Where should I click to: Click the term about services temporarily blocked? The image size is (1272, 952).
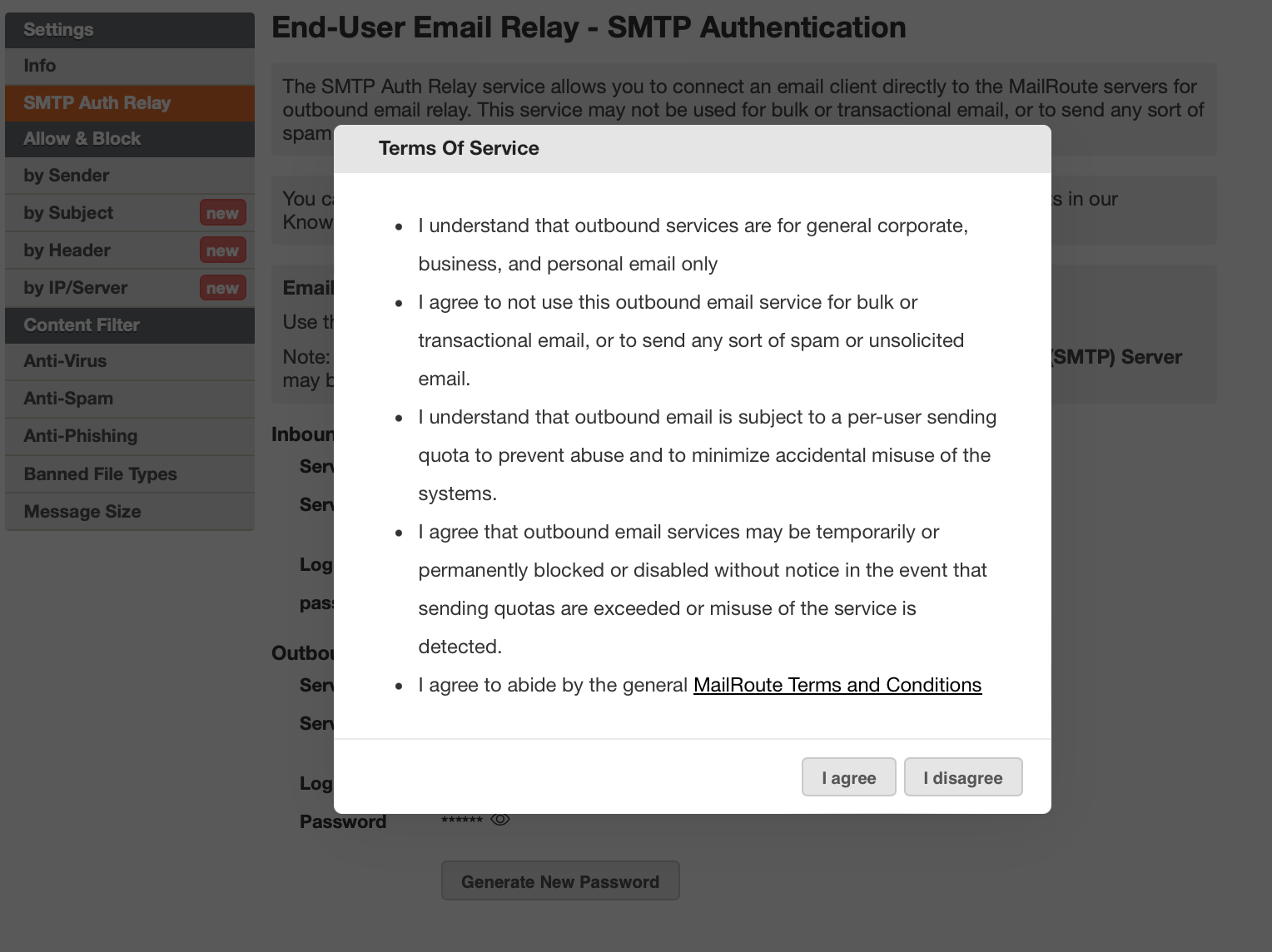(x=703, y=589)
